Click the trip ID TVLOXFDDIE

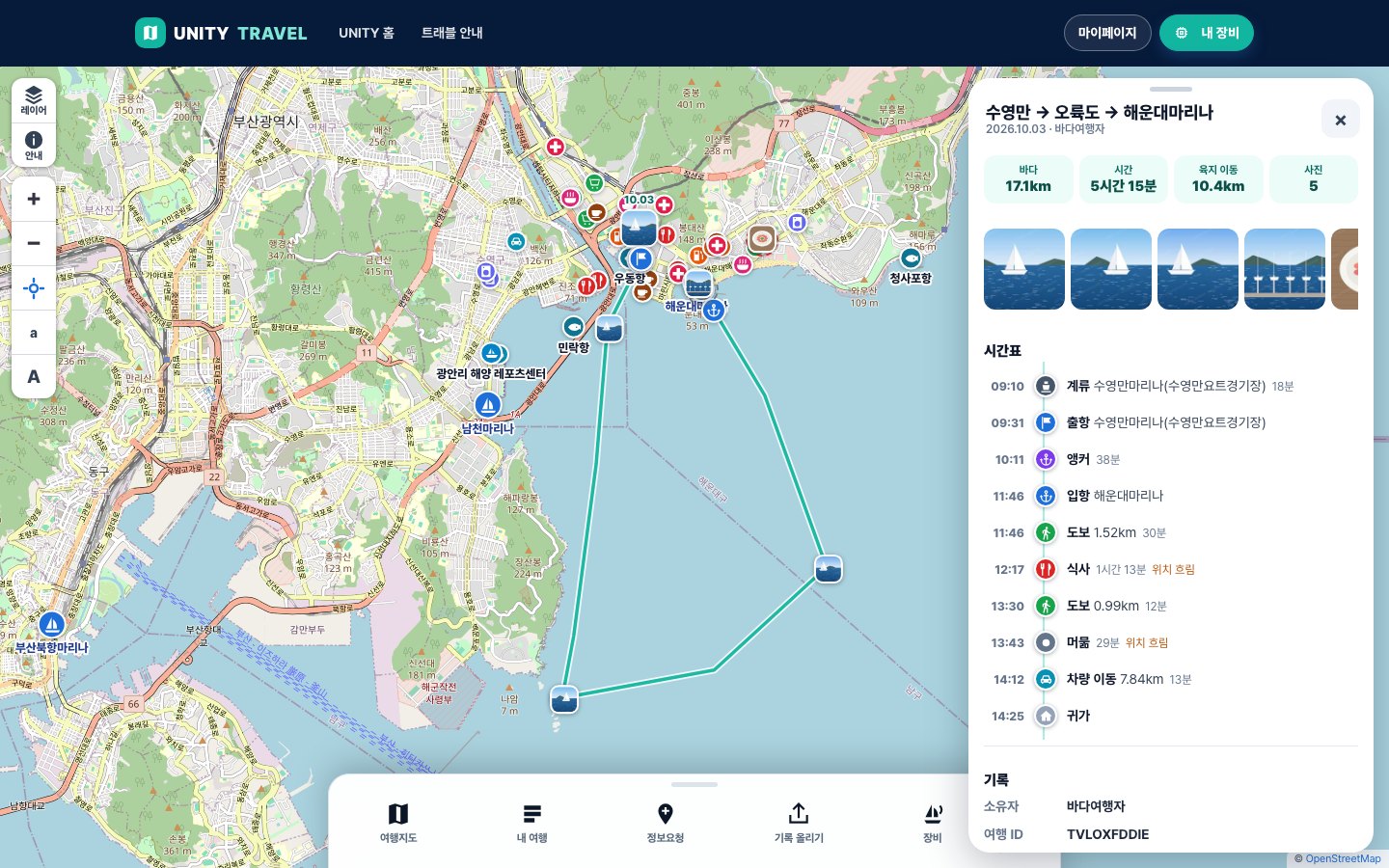click(1107, 834)
